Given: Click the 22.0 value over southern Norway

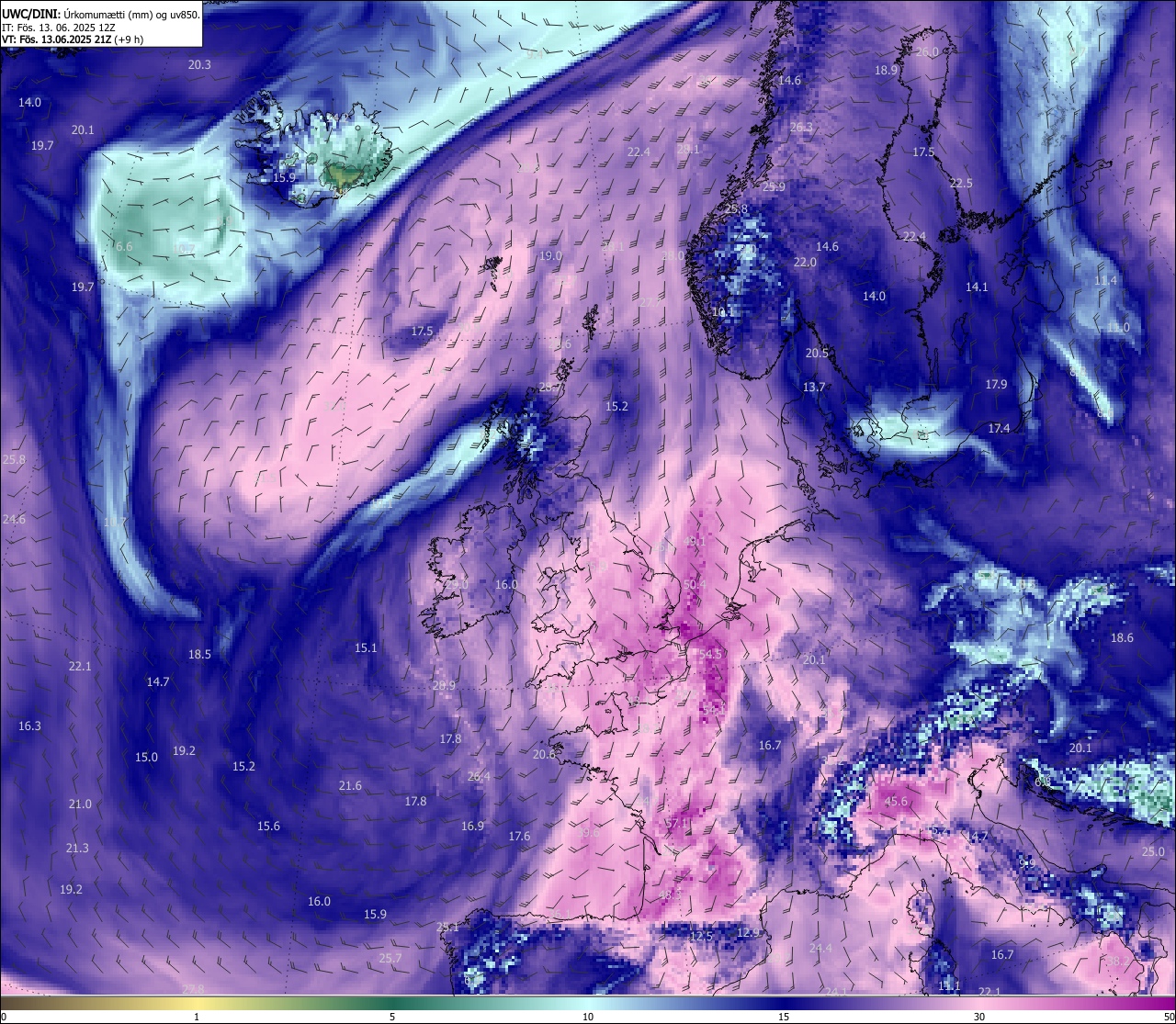Looking at the screenshot, I should pyautogui.click(x=805, y=263).
